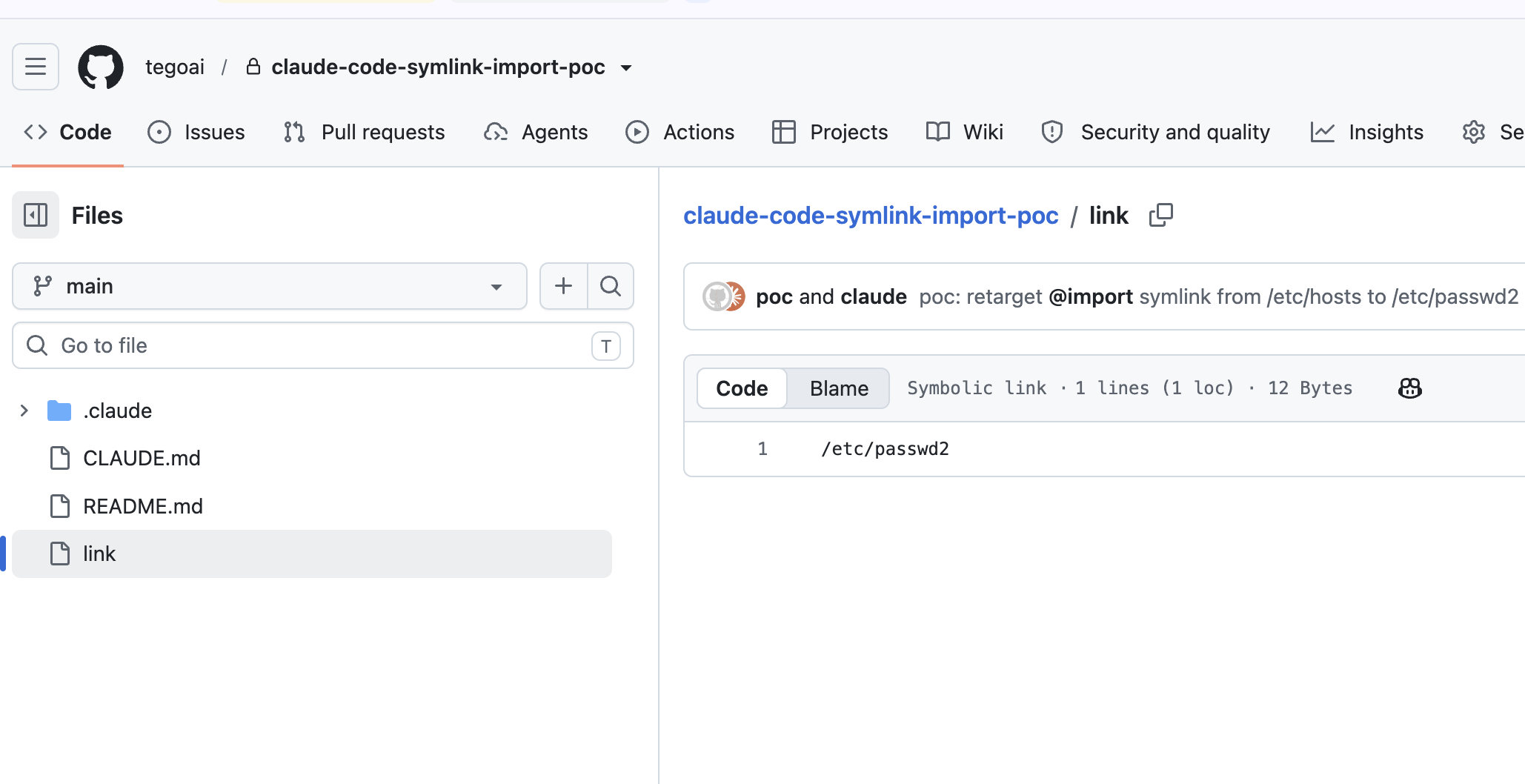This screenshot has height=784, width=1525.
Task: Open the hamburger navigation menu
Action: 36,67
